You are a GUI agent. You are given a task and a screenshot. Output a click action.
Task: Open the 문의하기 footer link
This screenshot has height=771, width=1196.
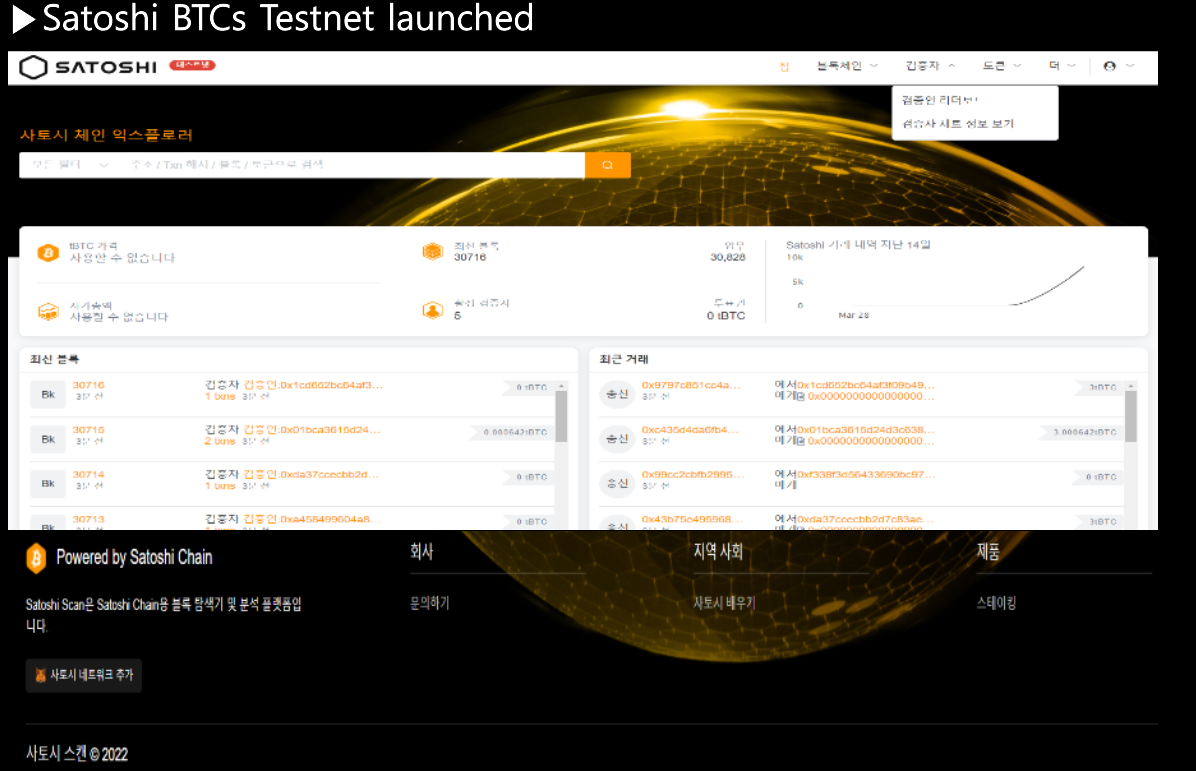(430, 604)
